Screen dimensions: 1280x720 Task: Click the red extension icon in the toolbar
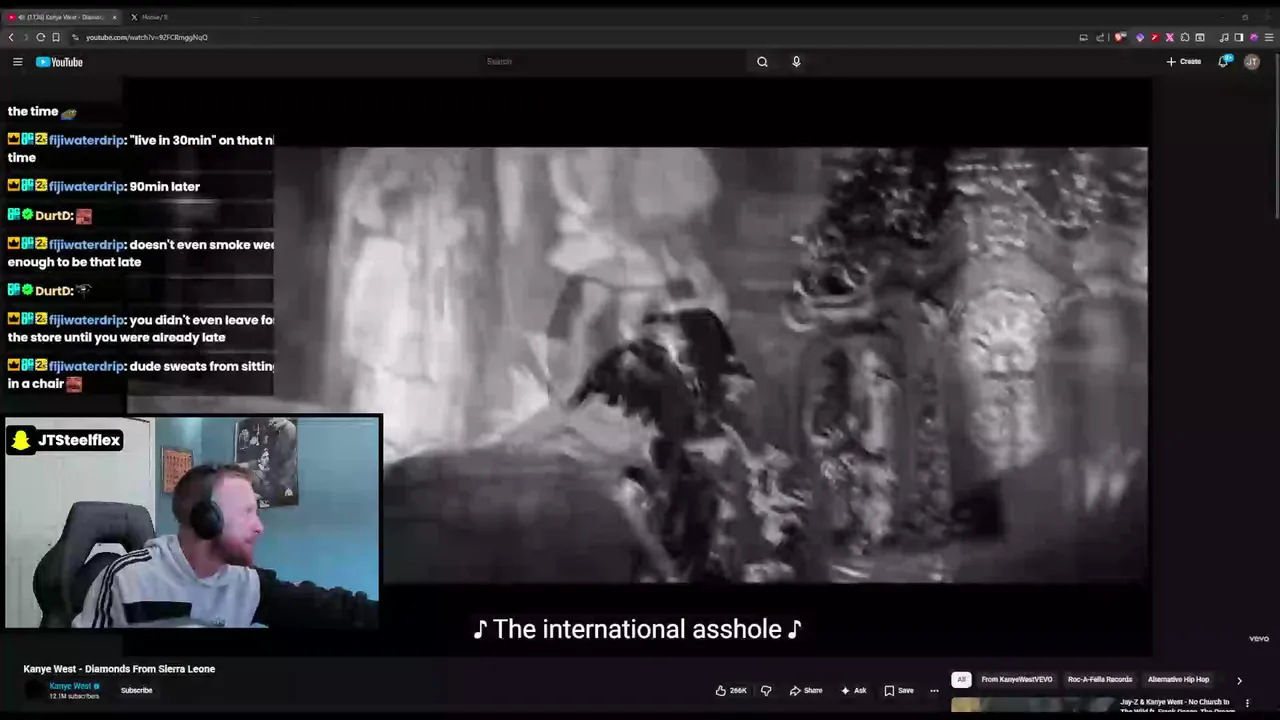1155,37
